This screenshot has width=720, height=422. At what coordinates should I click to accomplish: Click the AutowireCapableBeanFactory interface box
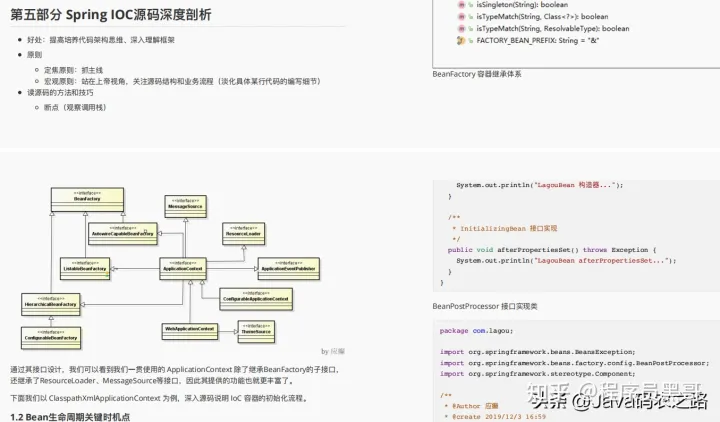tap(123, 233)
